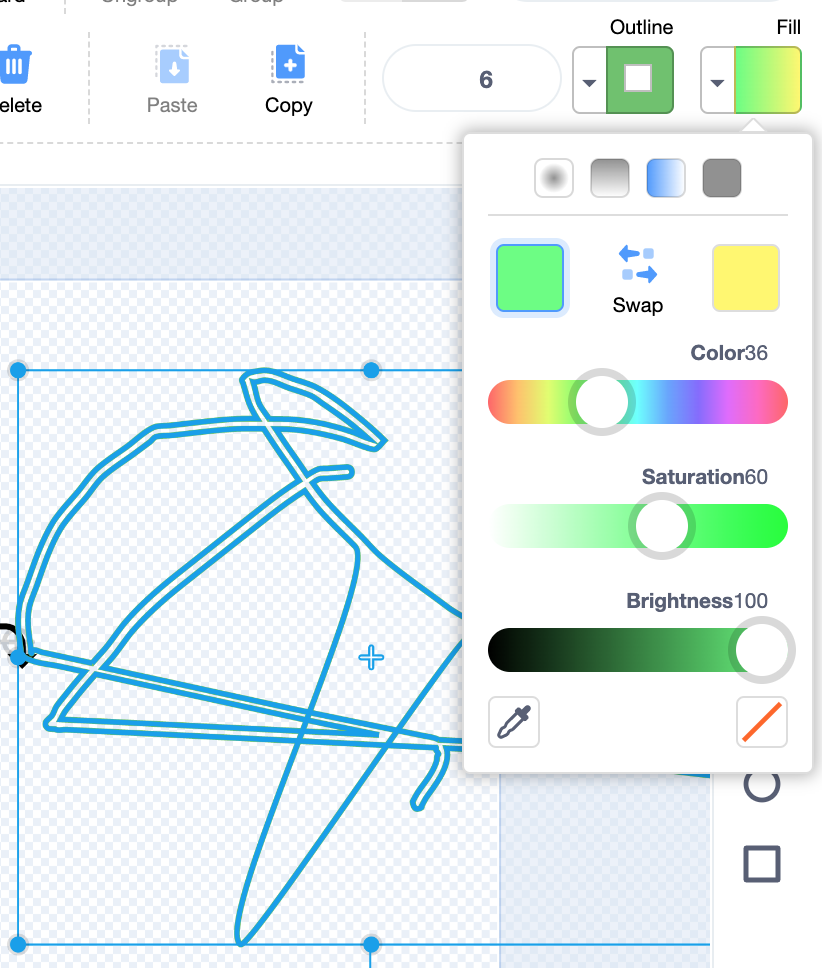The width and height of the screenshot is (822, 968).
Task: Select the Rectangle tool
Action: point(762,863)
